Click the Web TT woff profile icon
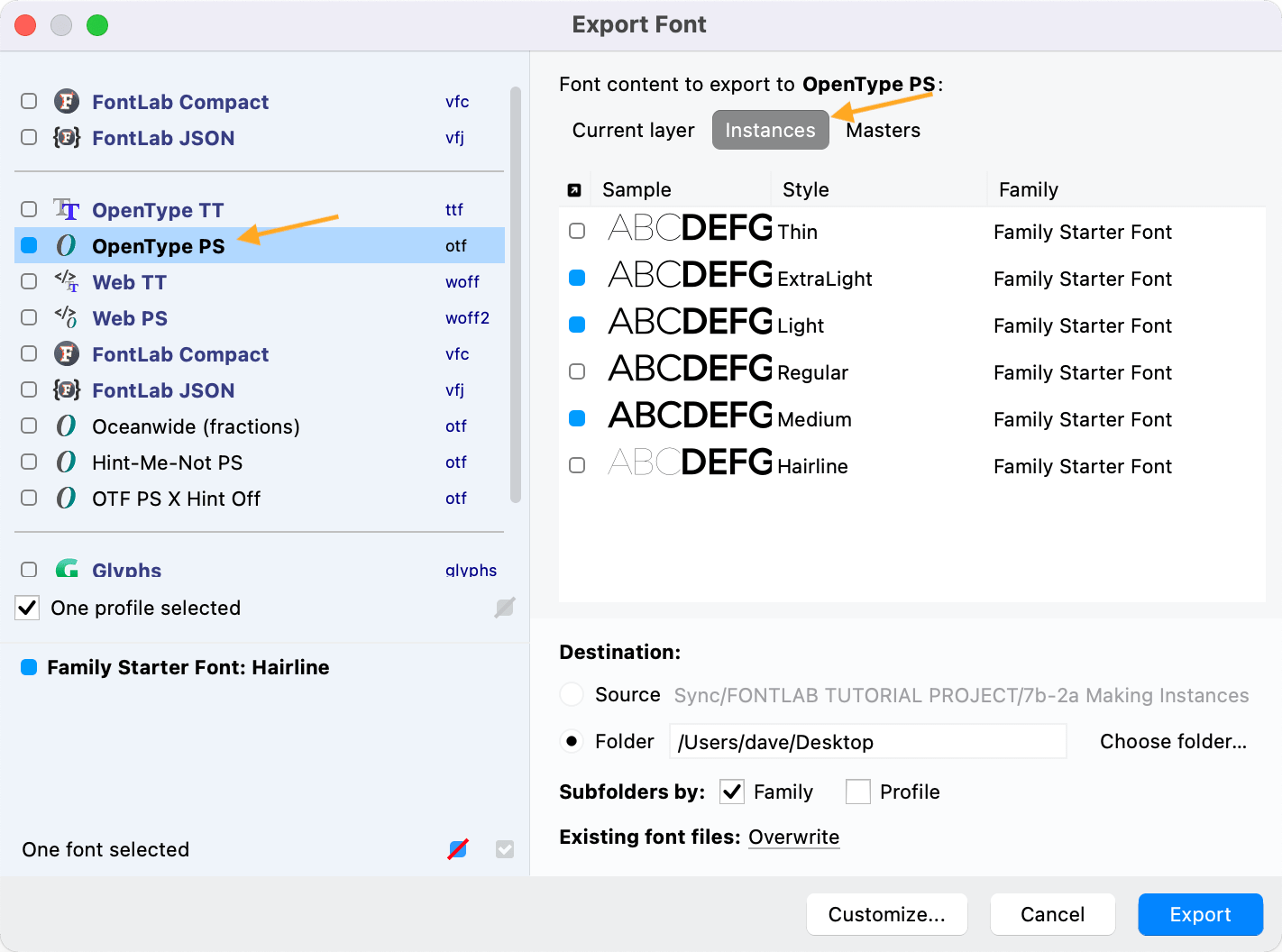The height and width of the screenshot is (952, 1282). click(67, 281)
